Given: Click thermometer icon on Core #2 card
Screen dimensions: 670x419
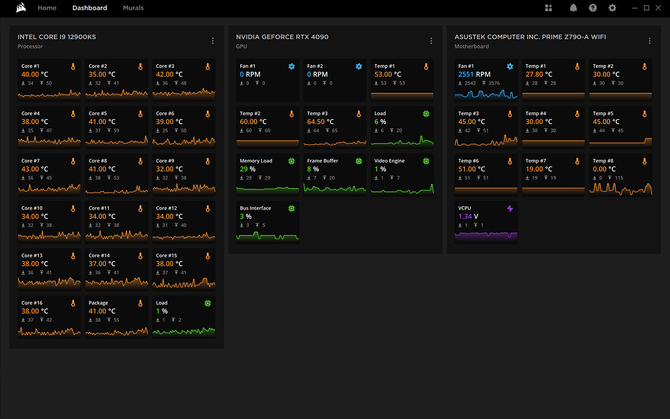Looking at the screenshot, I should click(x=140, y=67).
